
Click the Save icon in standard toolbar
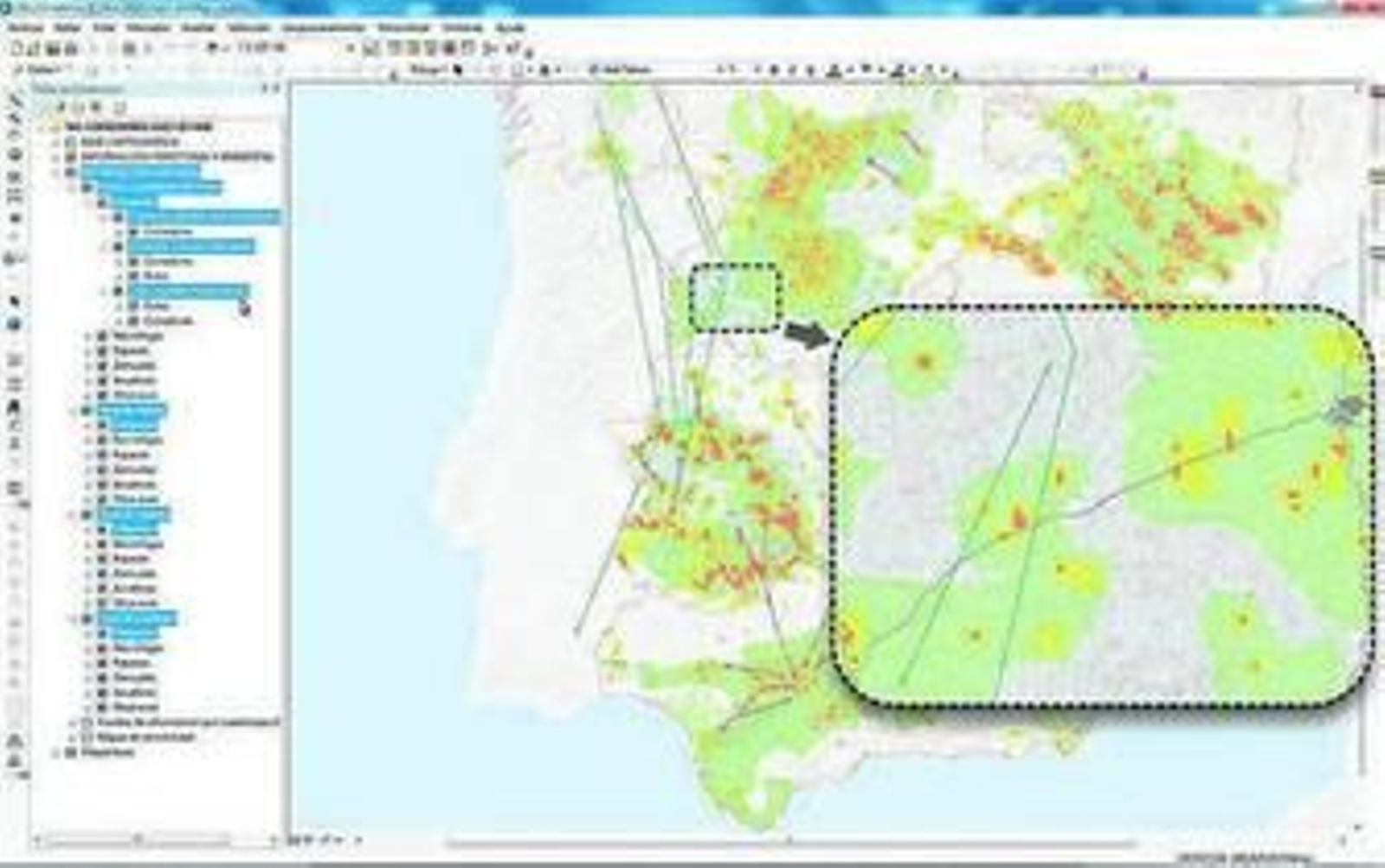pos(52,49)
